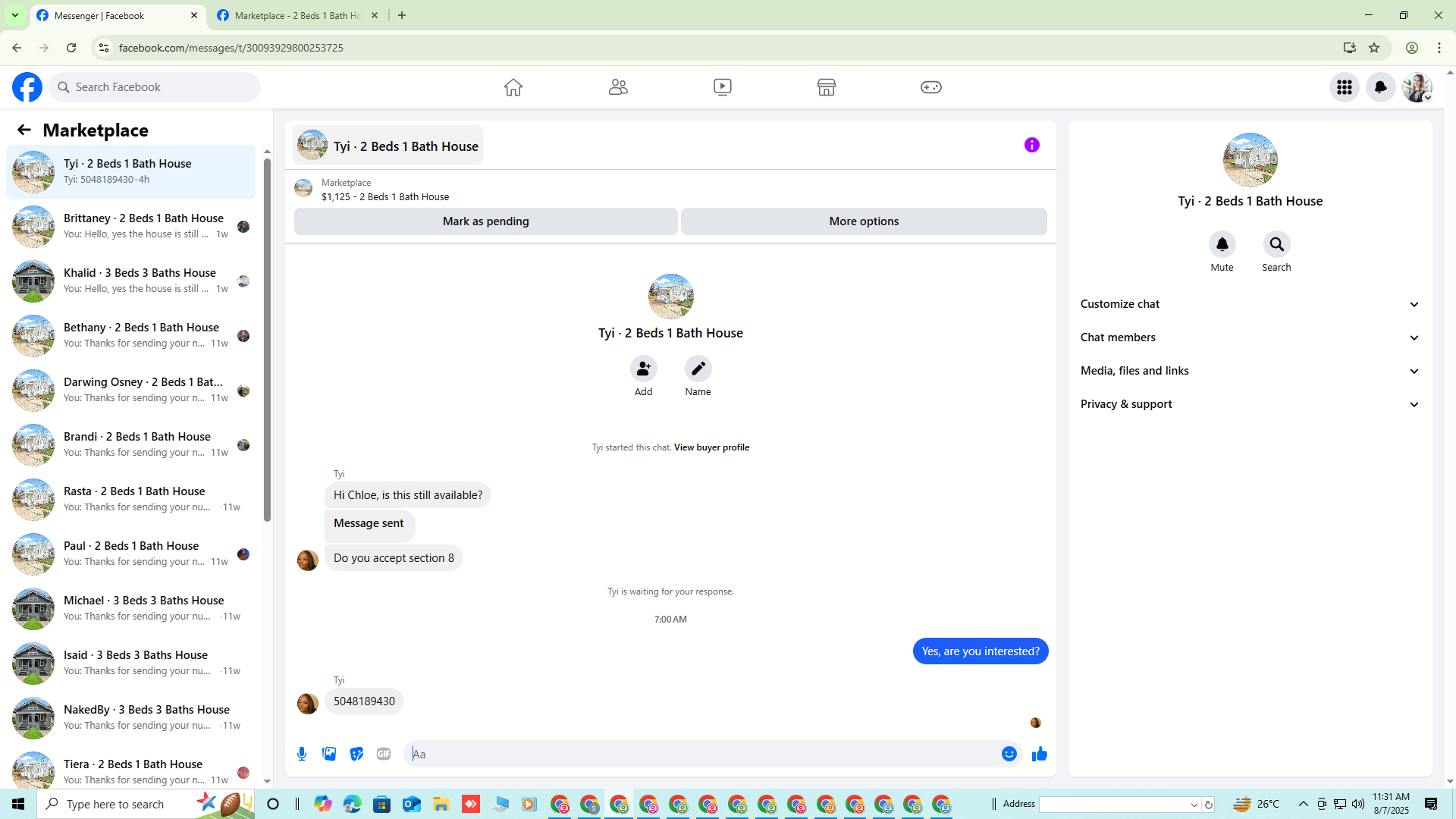Screen dimensions: 1456x819
Task: Switch to Marketplace browser tab
Action: (297, 15)
